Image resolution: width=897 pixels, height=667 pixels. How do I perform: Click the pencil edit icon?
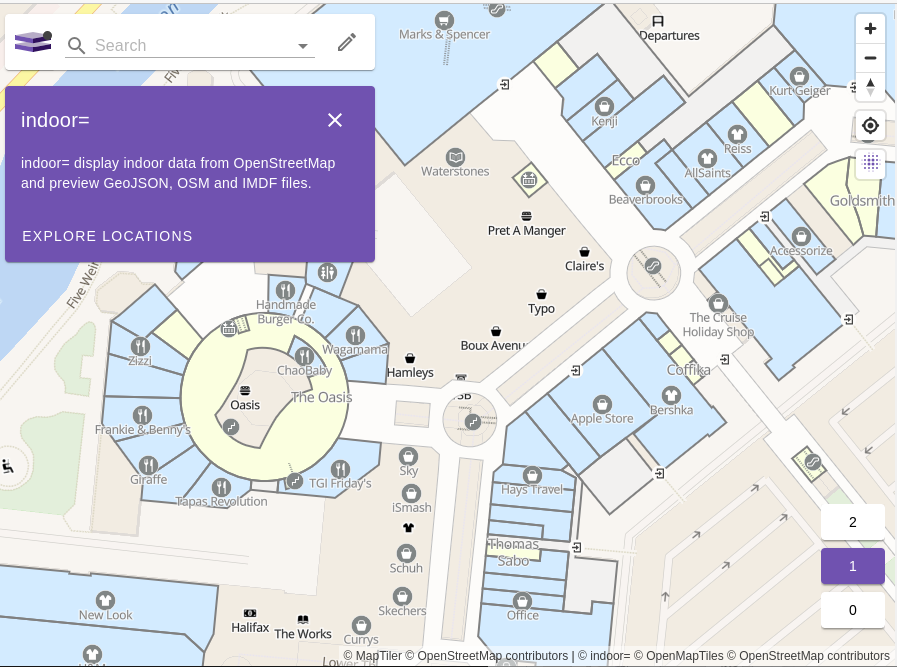[347, 42]
